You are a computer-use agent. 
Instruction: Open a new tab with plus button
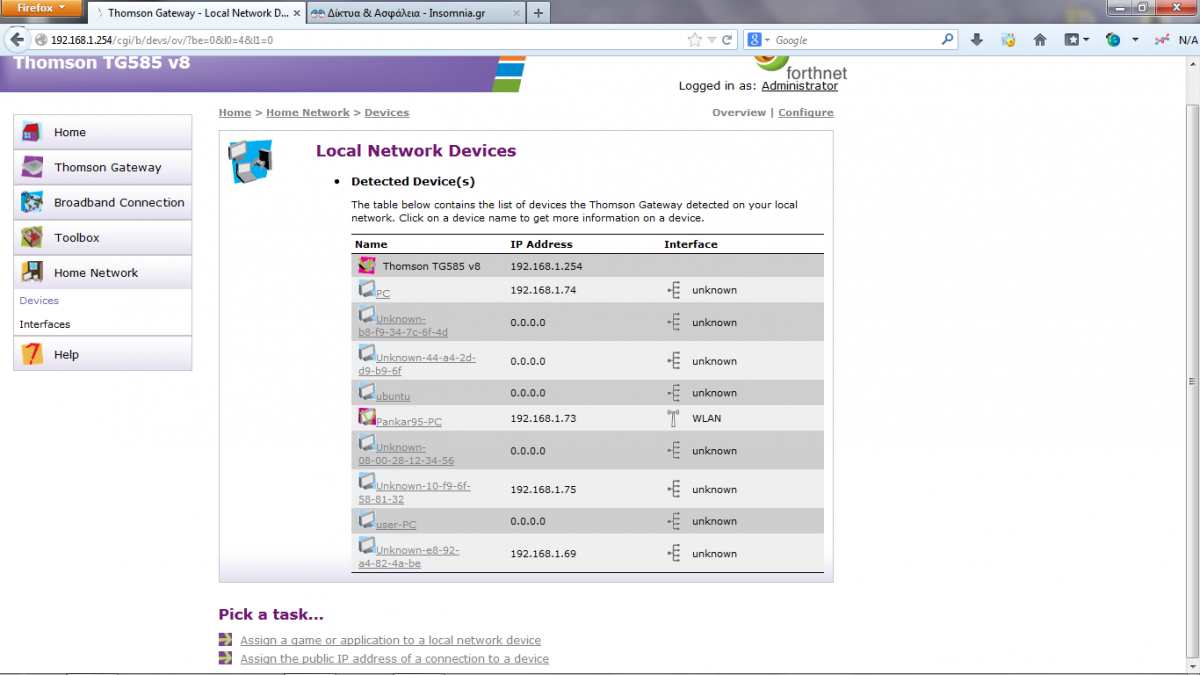(538, 13)
